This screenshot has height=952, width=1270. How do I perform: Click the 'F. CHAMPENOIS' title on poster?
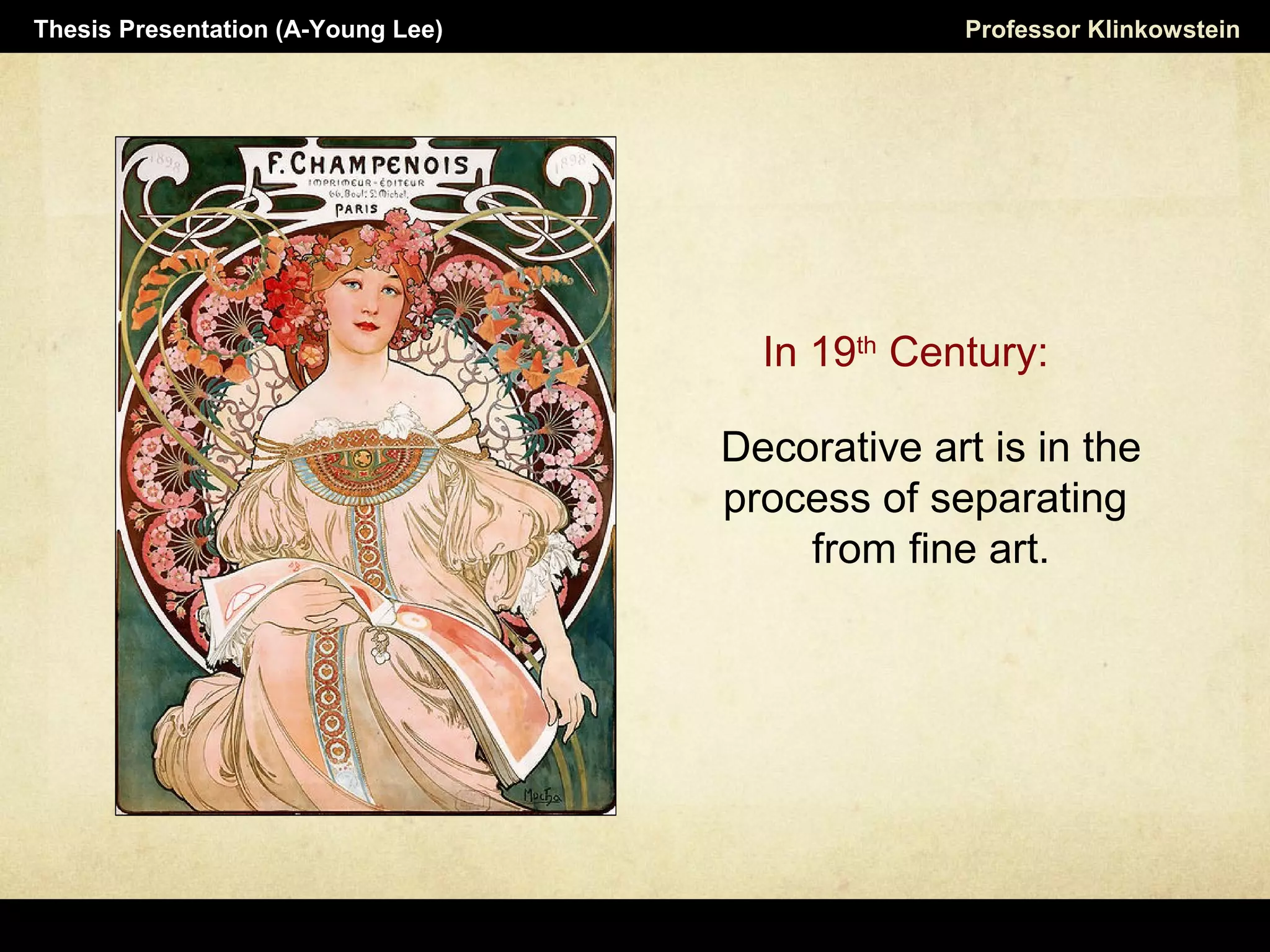coord(367,165)
